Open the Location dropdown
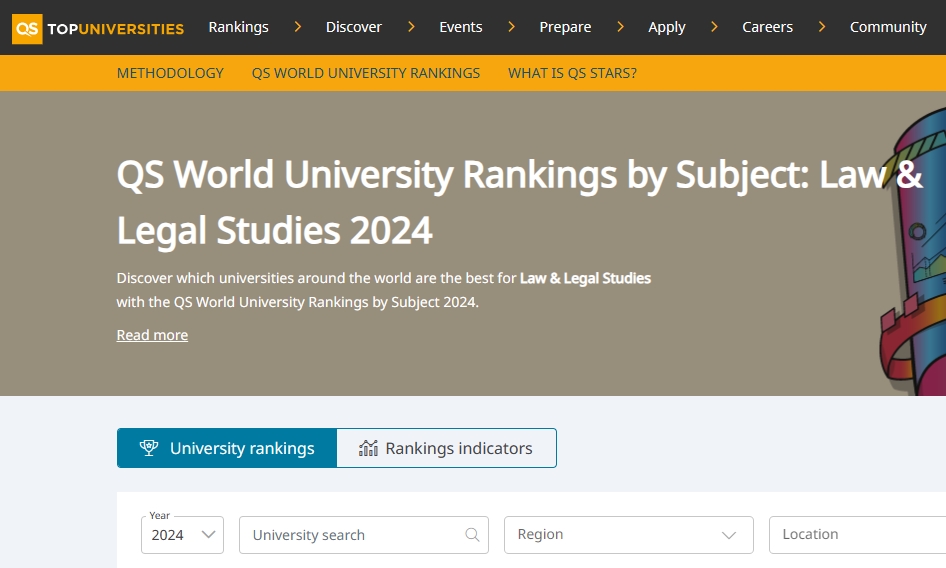This screenshot has width=946, height=568. pyautogui.click(x=857, y=535)
